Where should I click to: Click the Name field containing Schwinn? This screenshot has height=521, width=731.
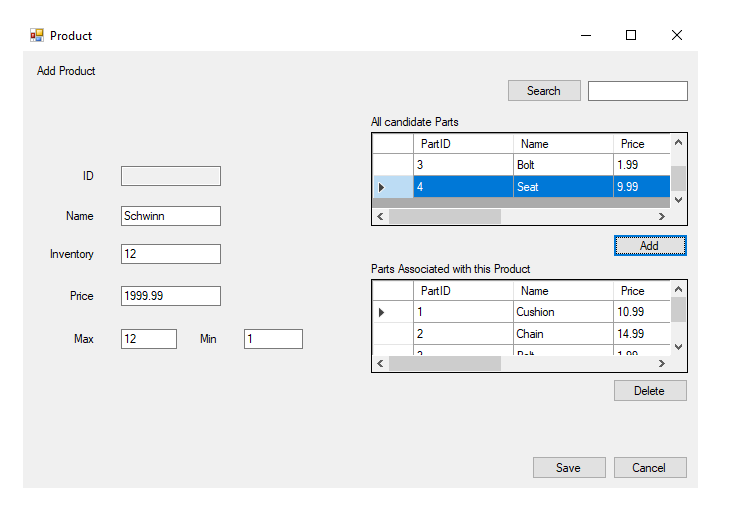click(x=171, y=216)
